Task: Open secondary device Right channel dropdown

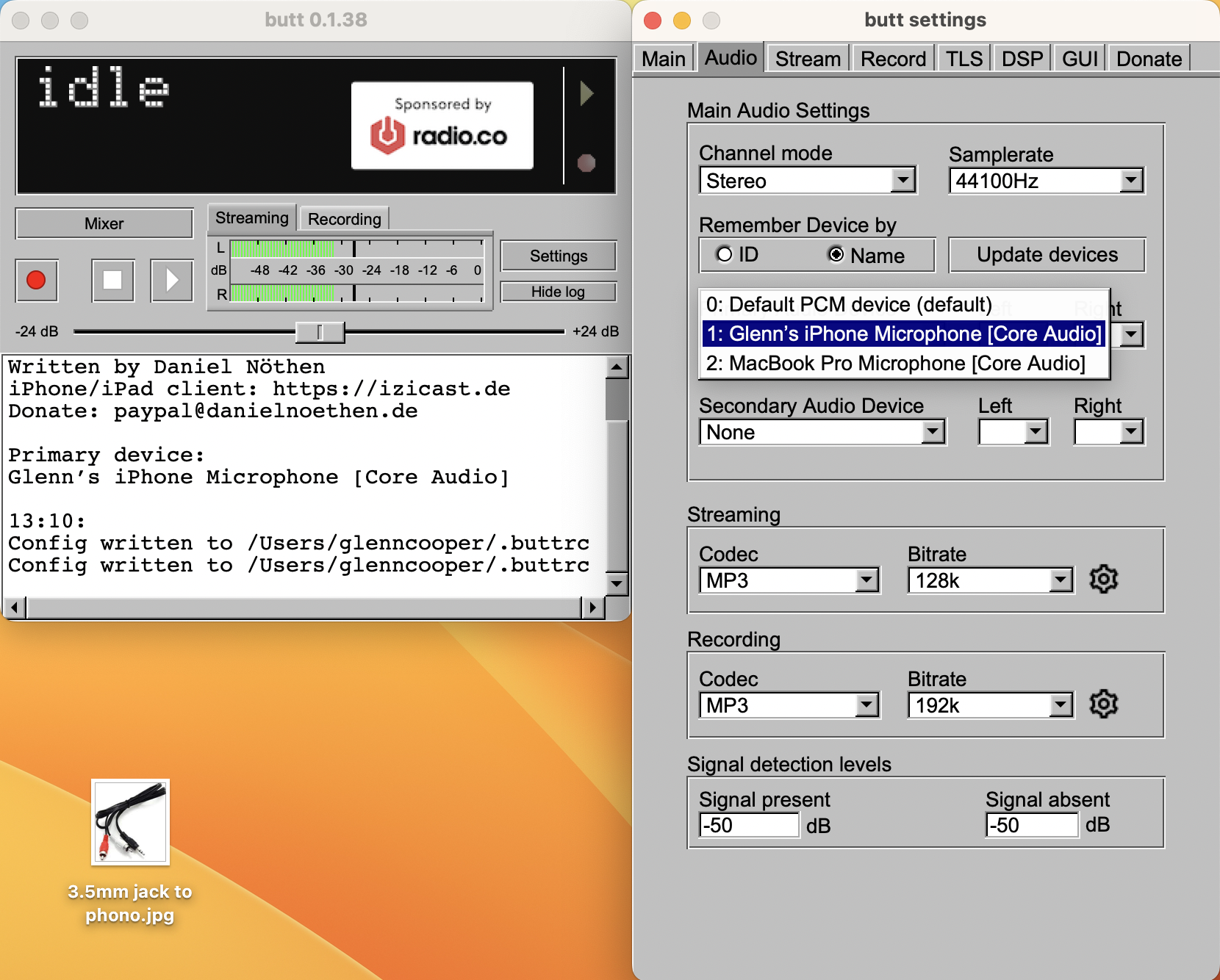Action: [x=1109, y=432]
